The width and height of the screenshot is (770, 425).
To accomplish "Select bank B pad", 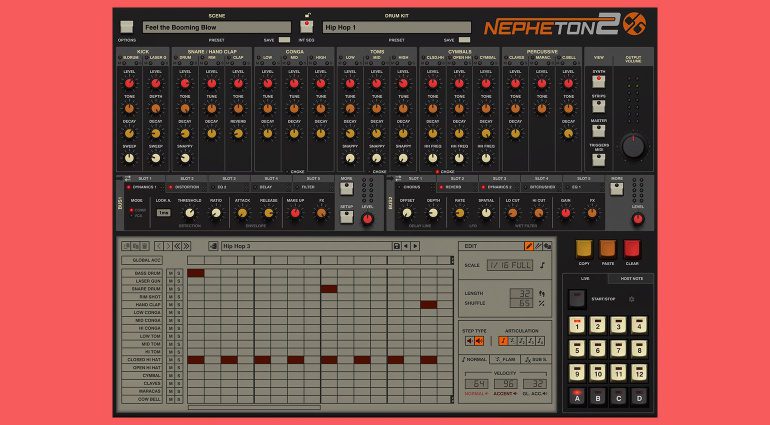I will click(x=598, y=397).
